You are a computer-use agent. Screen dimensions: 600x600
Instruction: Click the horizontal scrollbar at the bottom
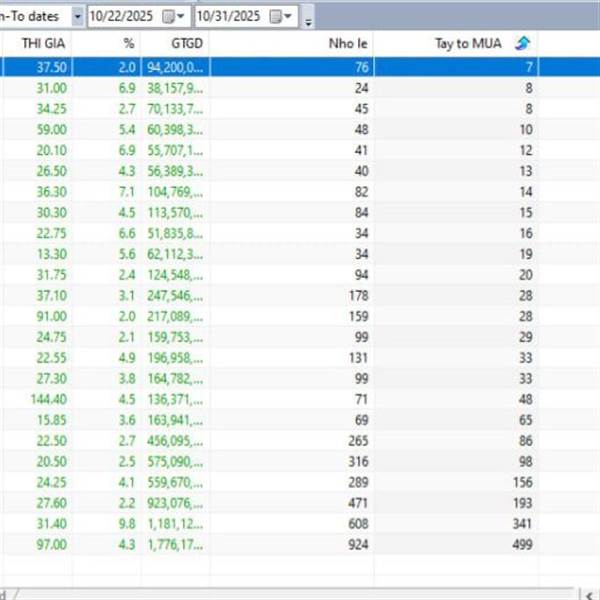[x=287, y=593]
